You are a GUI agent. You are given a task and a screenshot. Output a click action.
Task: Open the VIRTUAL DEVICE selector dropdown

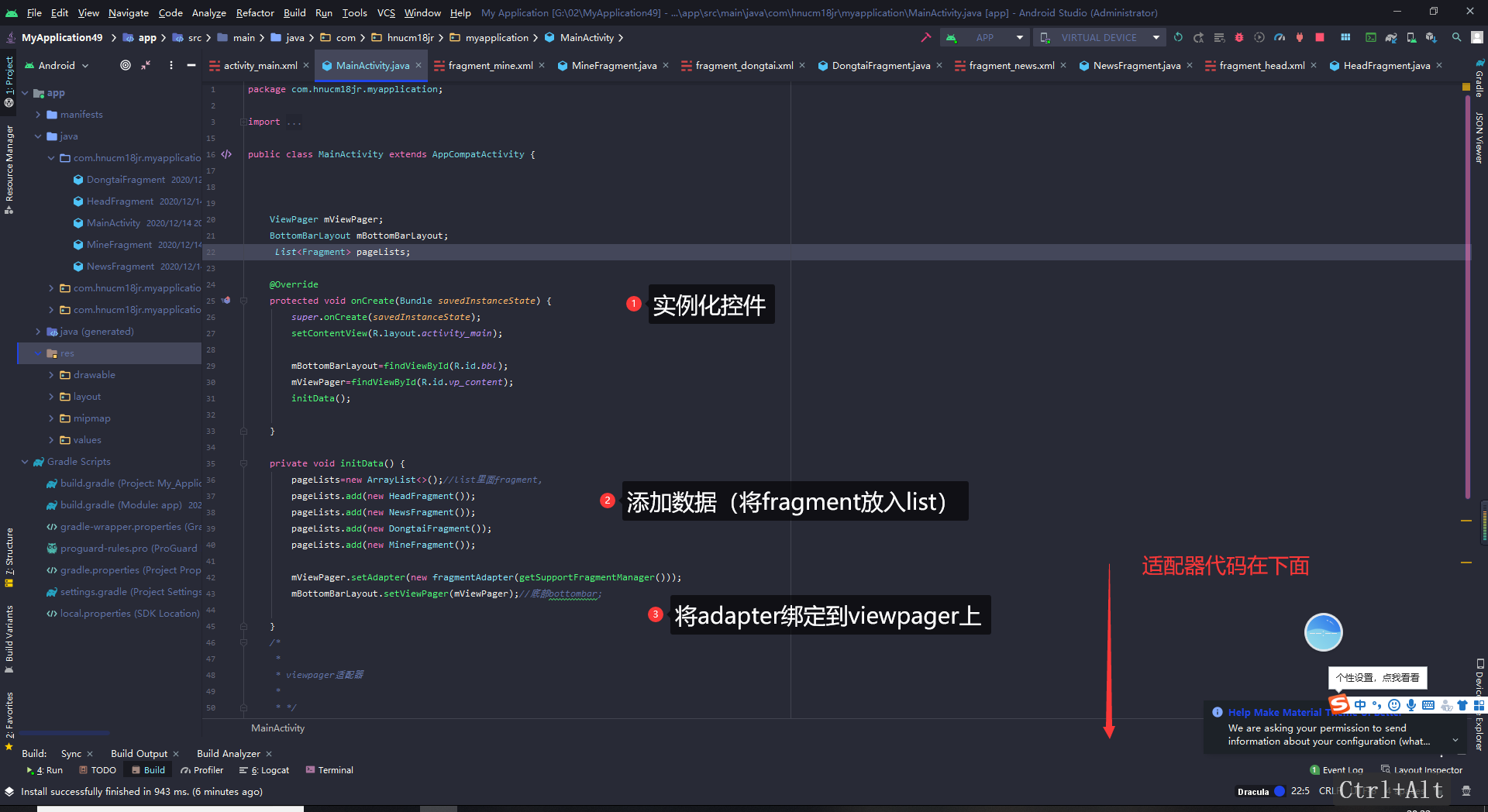coord(1100,37)
